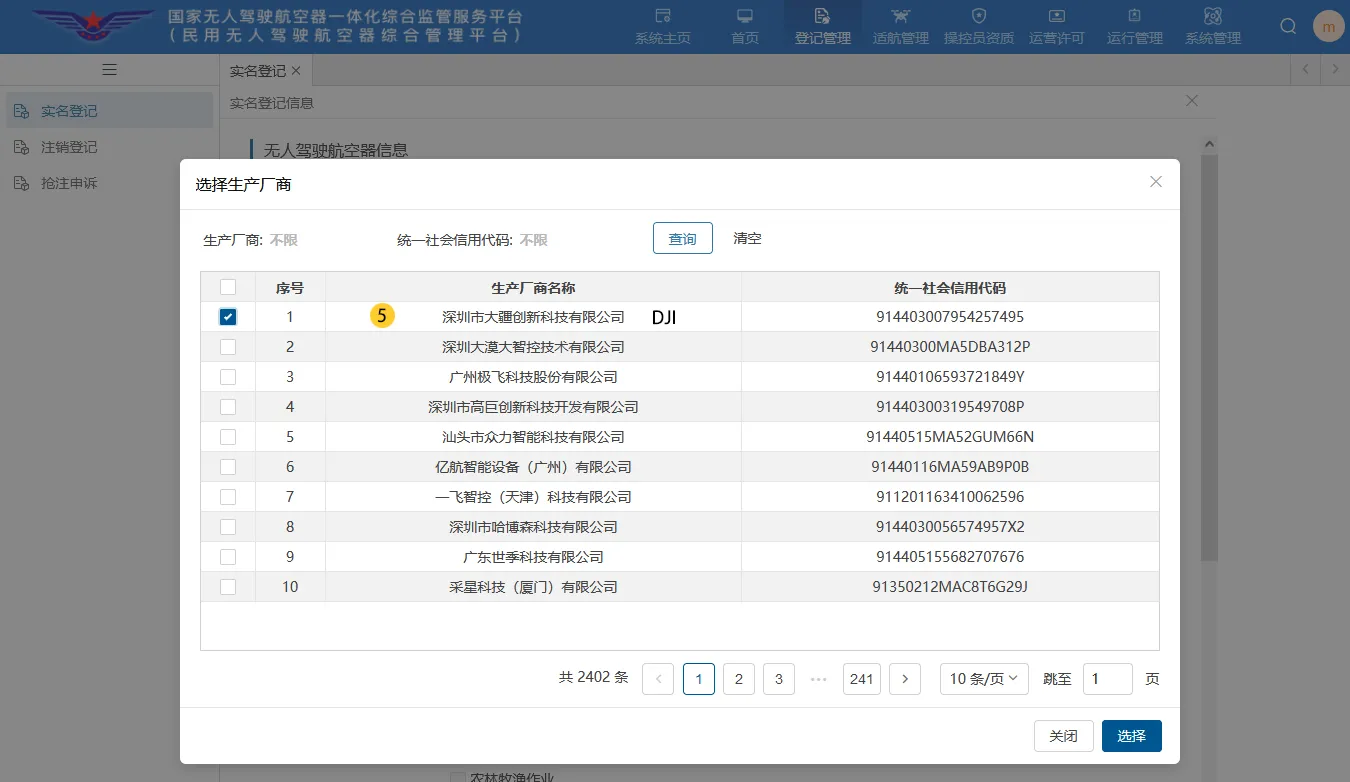The height and width of the screenshot is (782, 1350).
Task: Confirm with the 选择 button
Action: point(1131,735)
